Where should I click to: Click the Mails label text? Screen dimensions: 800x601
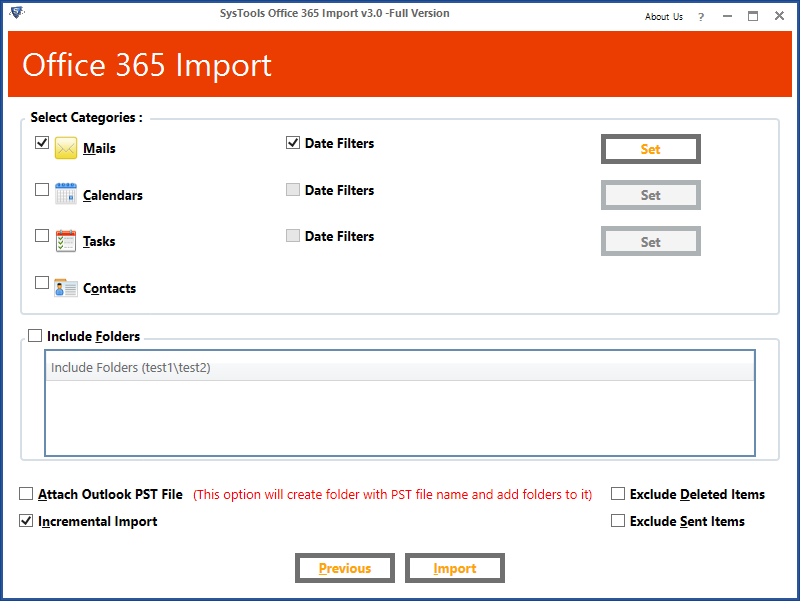pos(99,148)
